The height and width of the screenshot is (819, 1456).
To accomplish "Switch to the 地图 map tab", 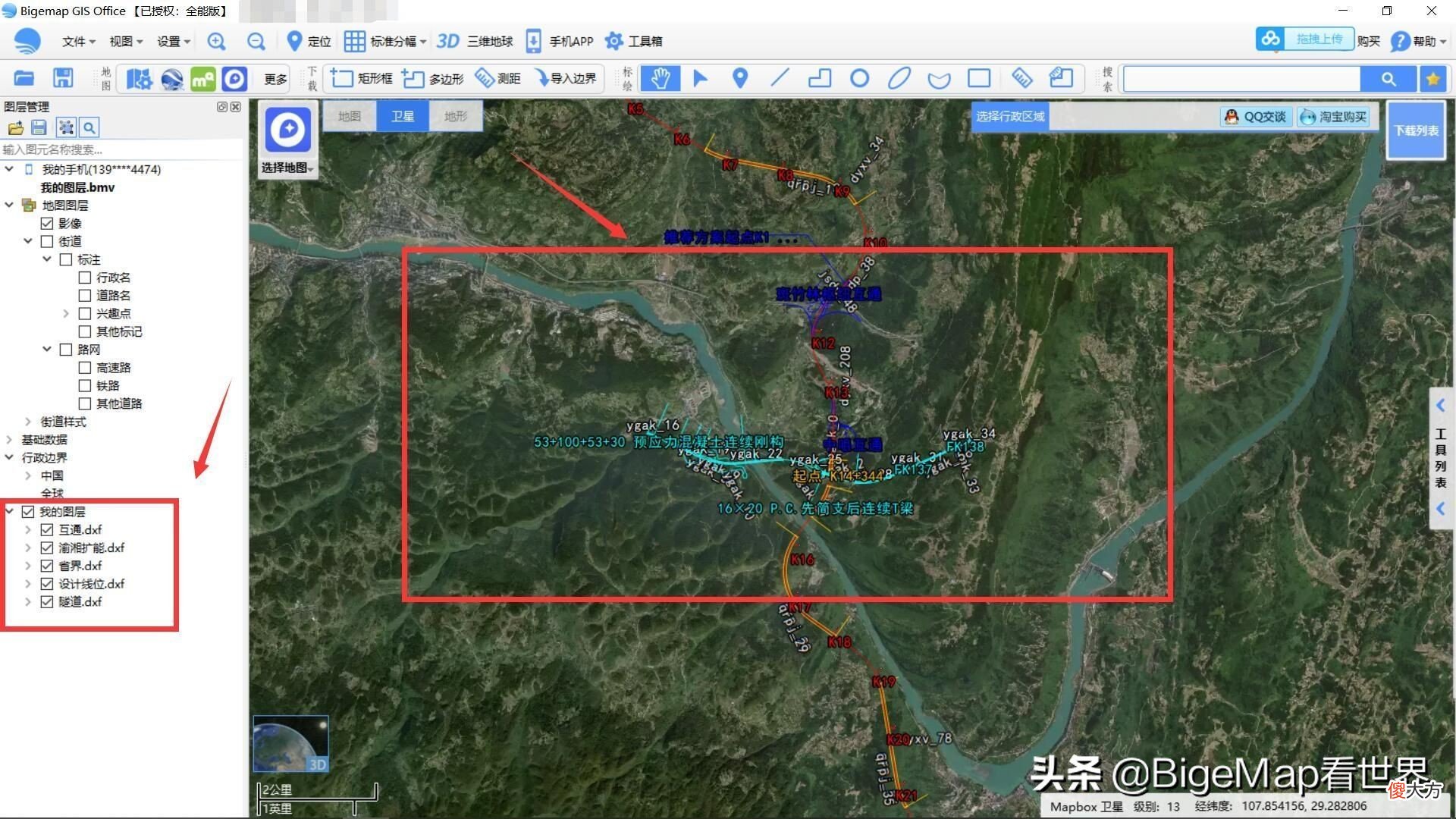I will coord(350,116).
